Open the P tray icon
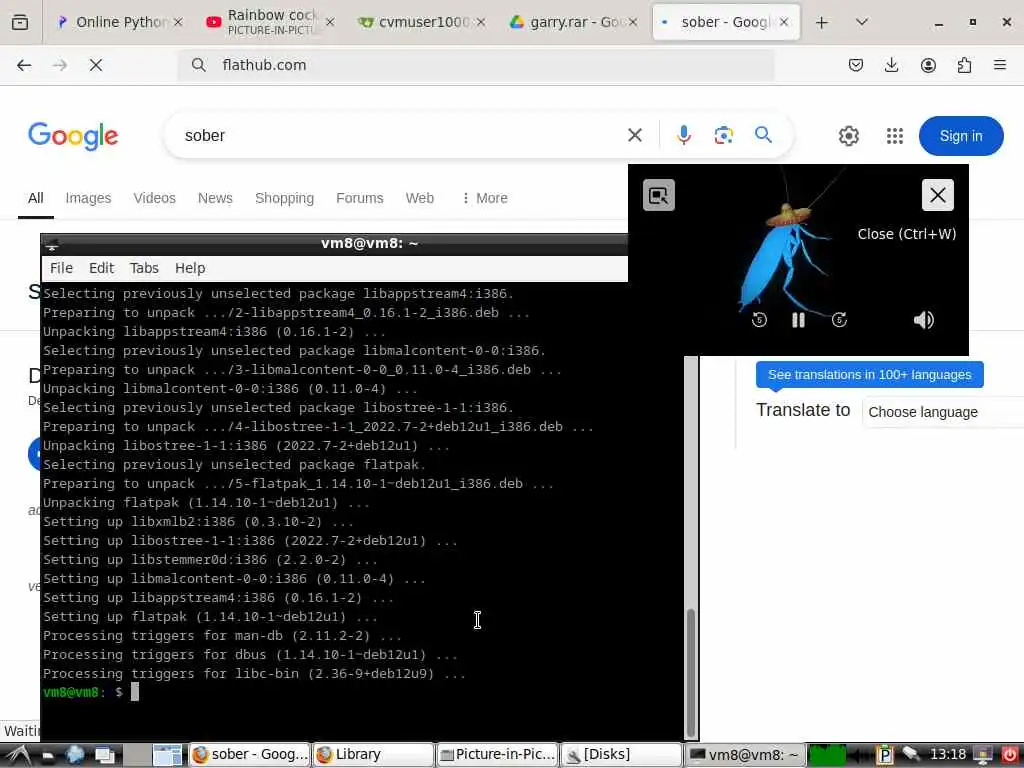The height and width of the screenshot is (768, 1024). click(x=884, y=755)
